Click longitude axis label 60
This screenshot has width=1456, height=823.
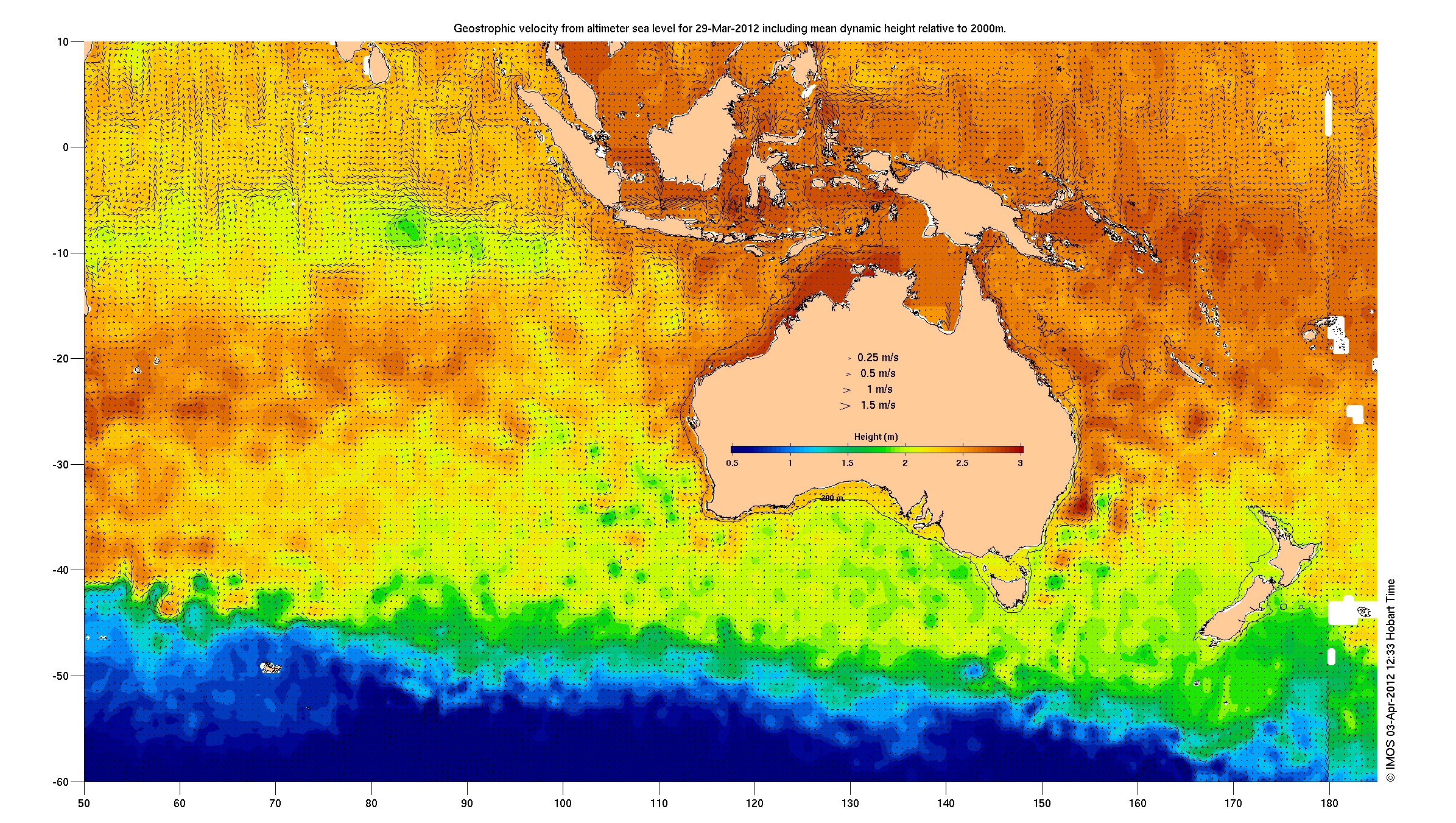180,803
